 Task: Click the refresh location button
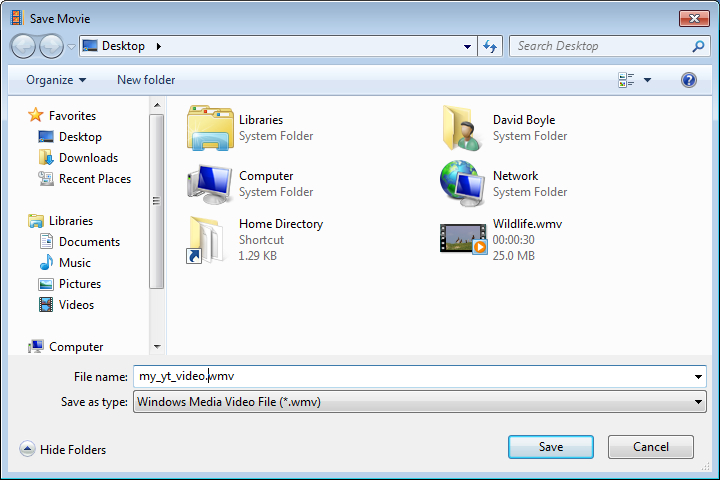click(490, 46)
